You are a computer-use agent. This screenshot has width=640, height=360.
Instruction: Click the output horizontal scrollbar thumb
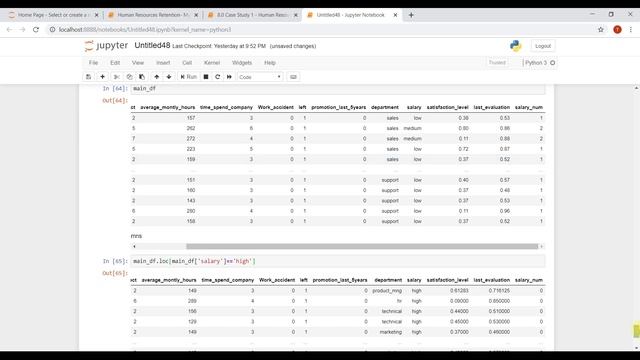[x=362, y=247]
